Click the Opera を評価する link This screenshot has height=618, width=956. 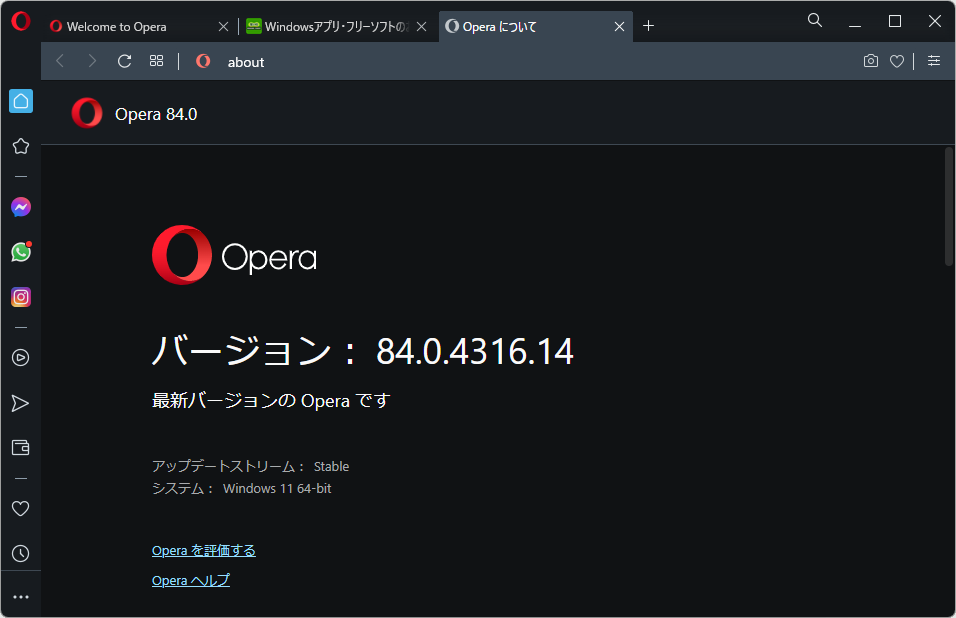click(x=203, y=550)
